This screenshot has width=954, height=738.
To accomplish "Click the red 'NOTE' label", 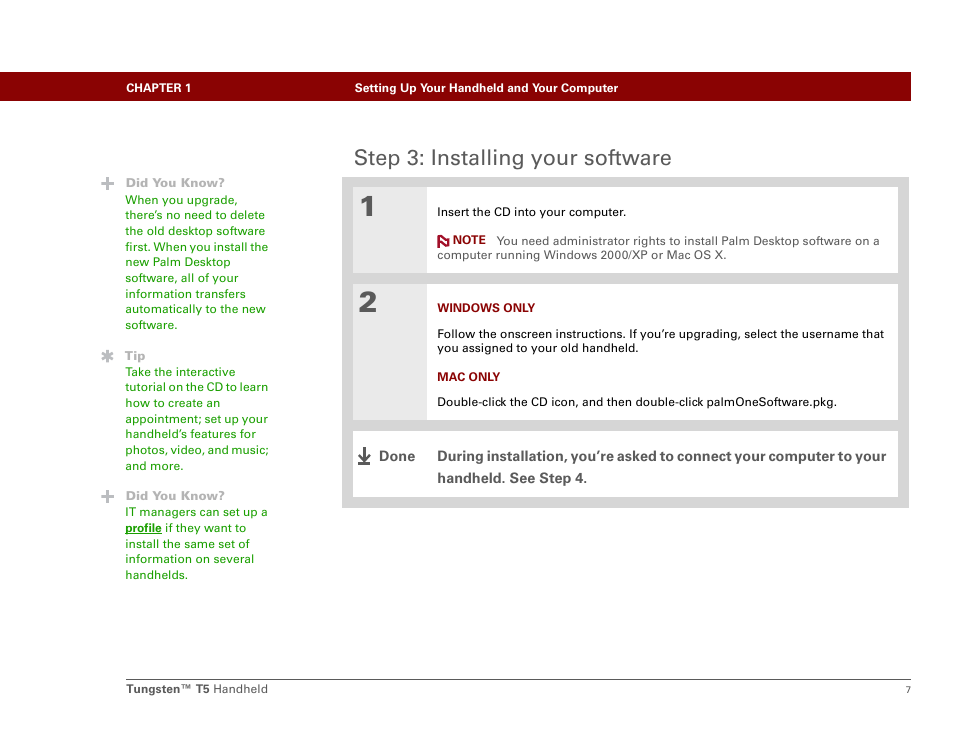I will [x=469, y=240].
